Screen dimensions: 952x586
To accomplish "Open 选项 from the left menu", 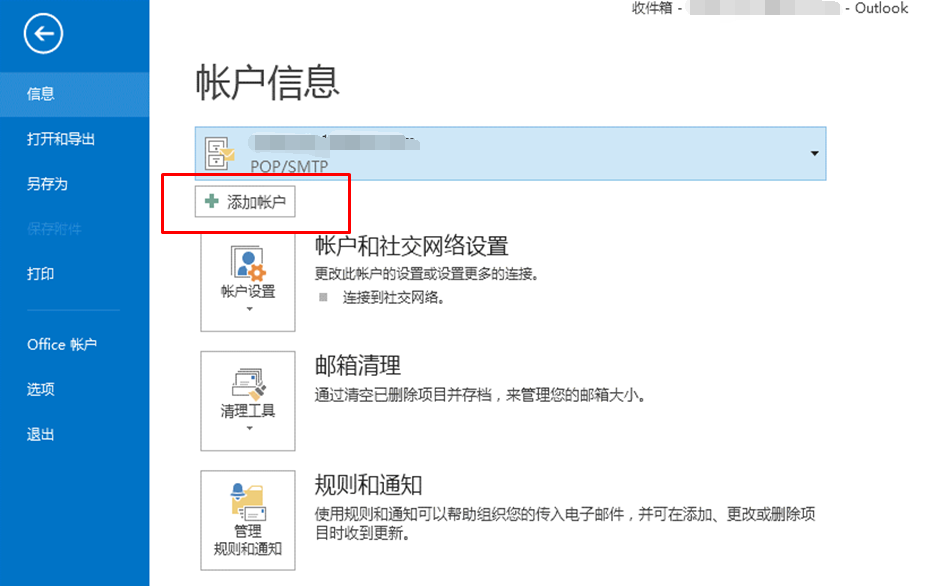I will pyautogui.click(x=41, y=389).
